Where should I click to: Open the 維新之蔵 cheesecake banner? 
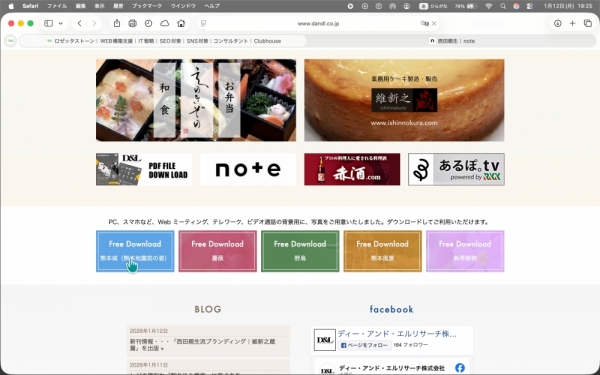[404, 100]
